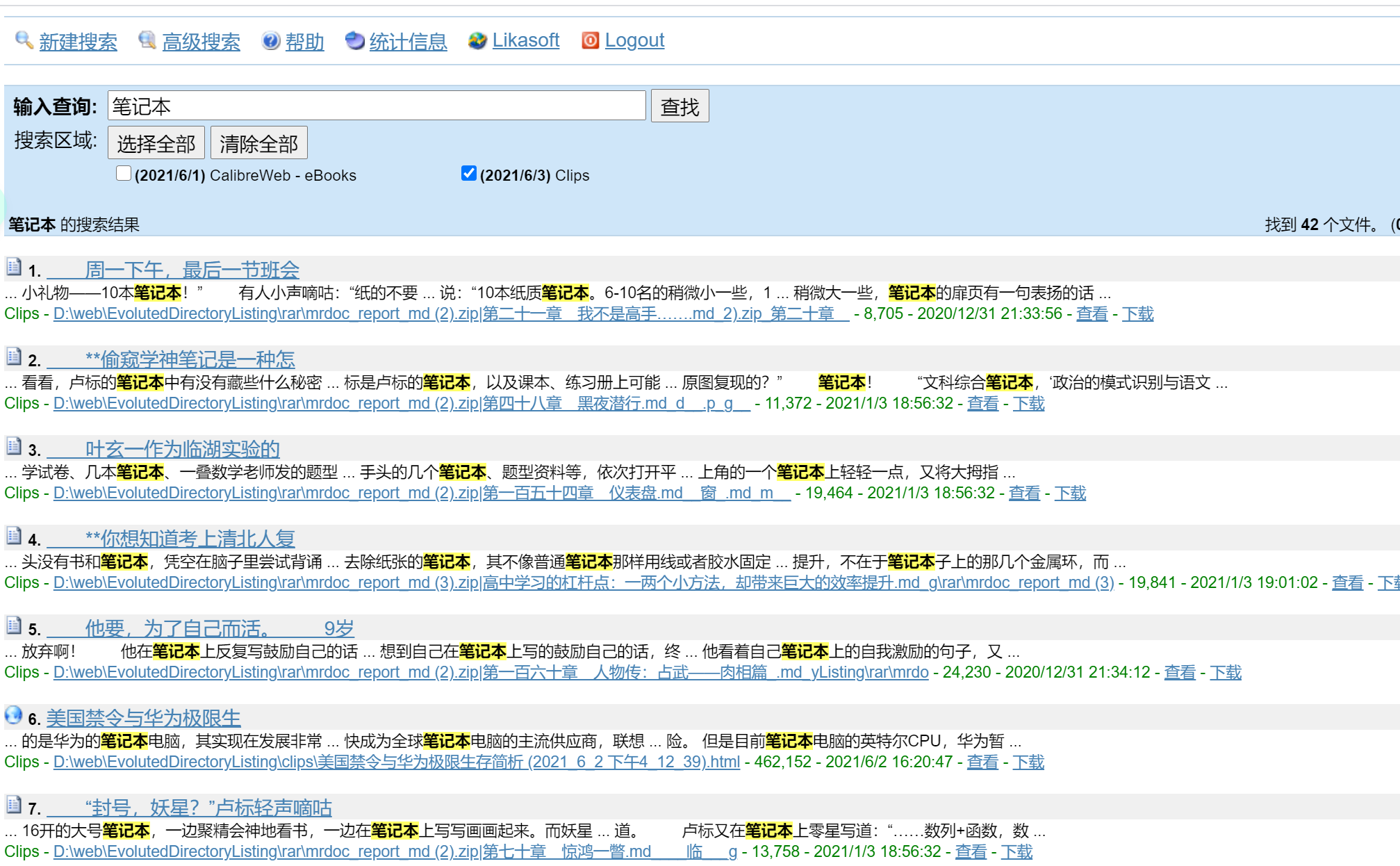Screen dimensions: 1400x866
Task: Open the 高级搜索 menu link
Action: point(201,41)
